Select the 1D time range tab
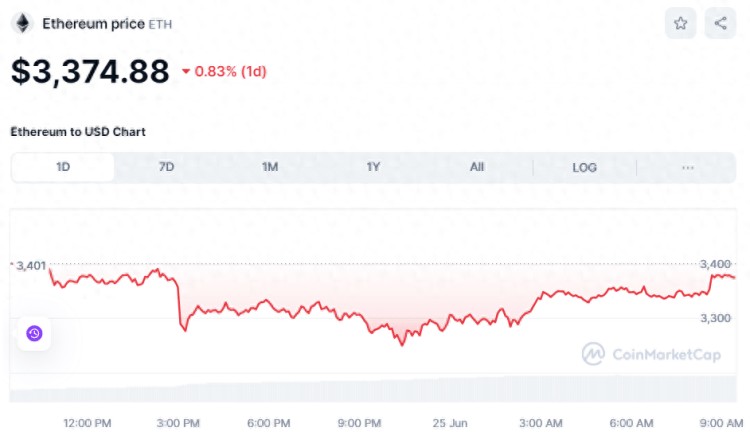 63,167
